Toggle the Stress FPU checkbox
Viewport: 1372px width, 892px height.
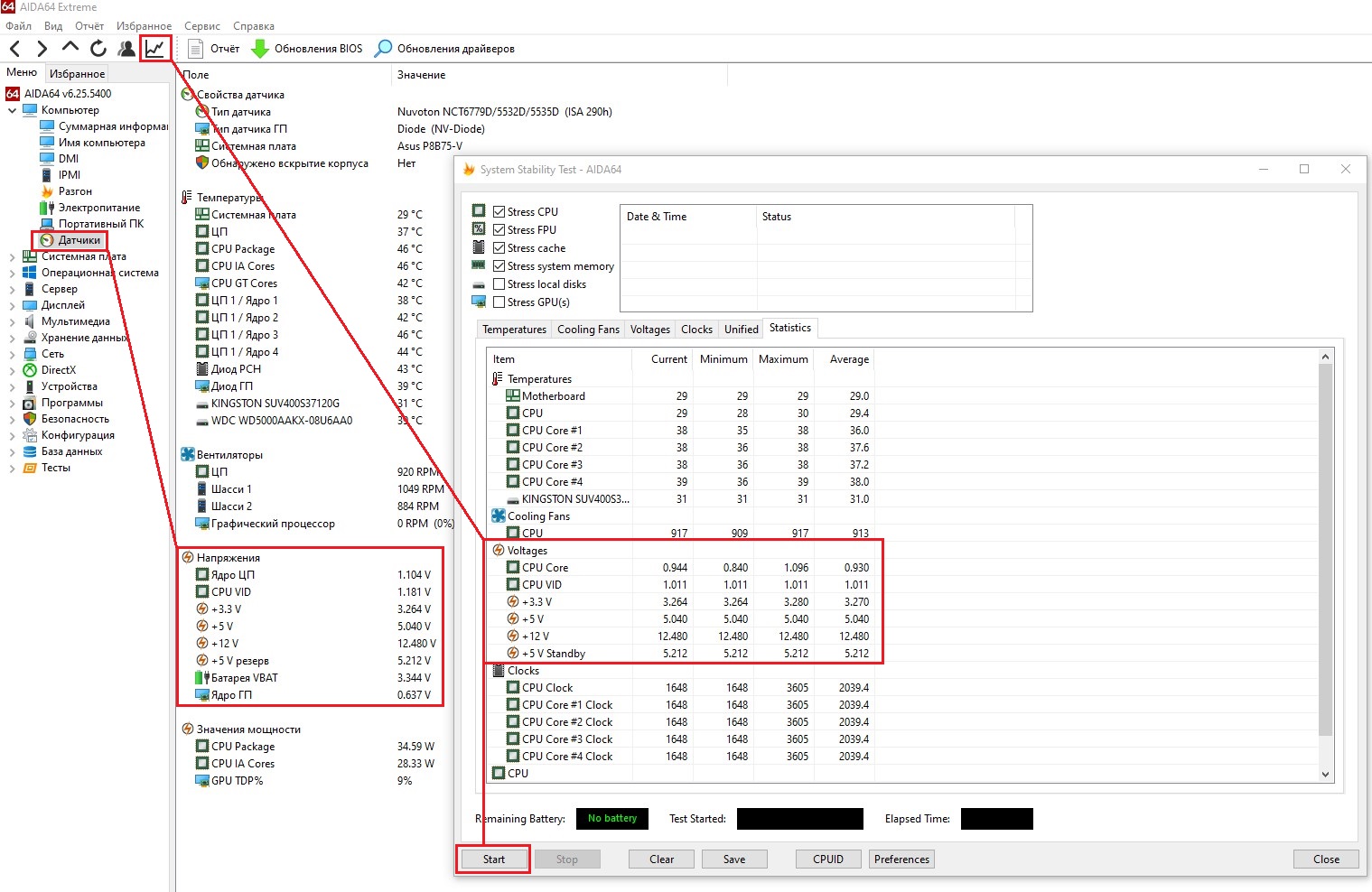click(x=499, y=230)
